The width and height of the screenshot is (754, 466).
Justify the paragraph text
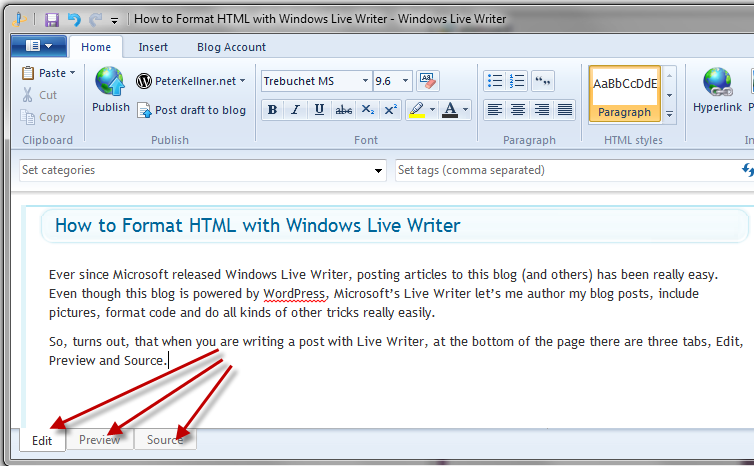click(x=565, y=110)
